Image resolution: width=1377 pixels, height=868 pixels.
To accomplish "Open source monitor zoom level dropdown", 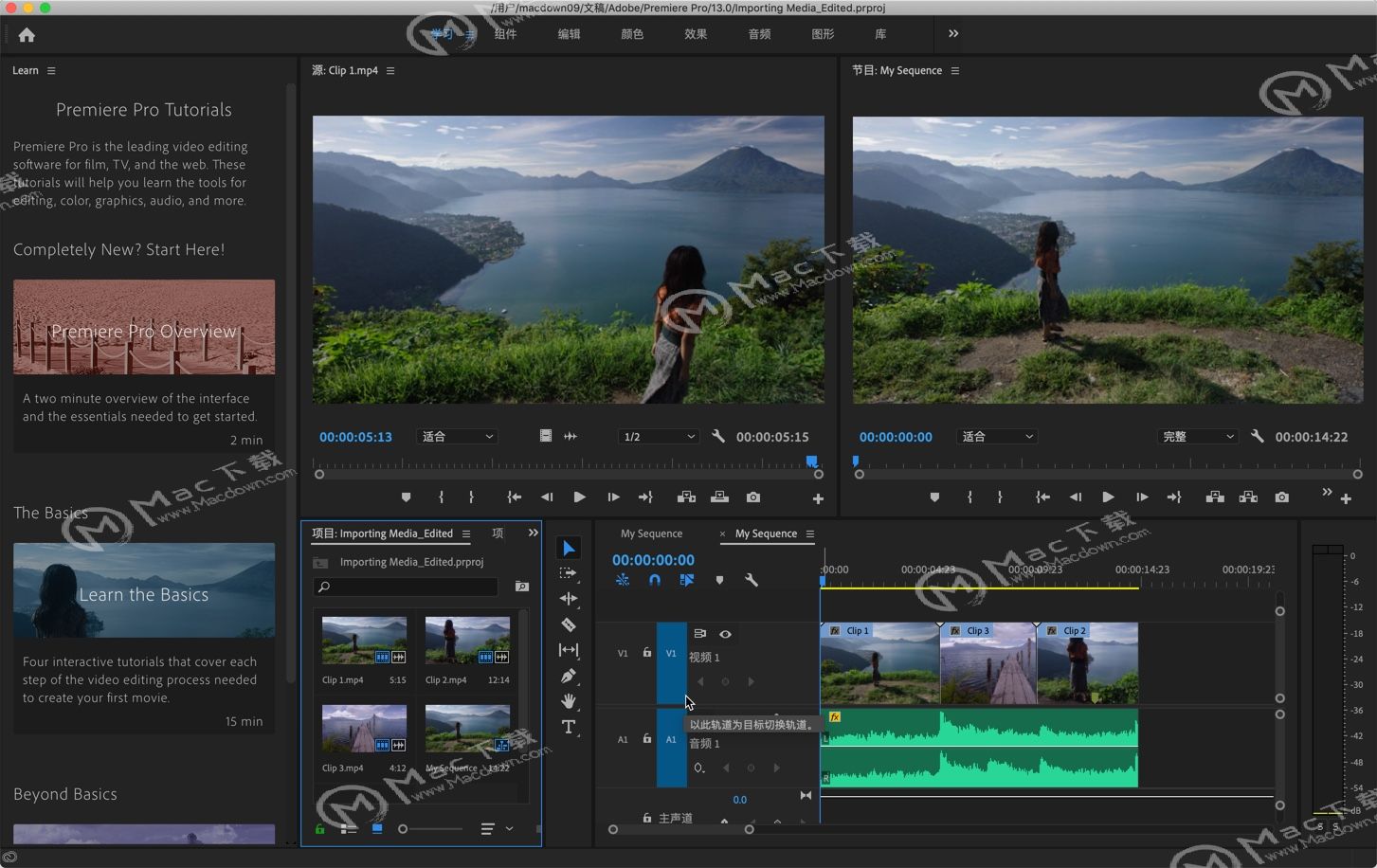I will coord(457,437).
